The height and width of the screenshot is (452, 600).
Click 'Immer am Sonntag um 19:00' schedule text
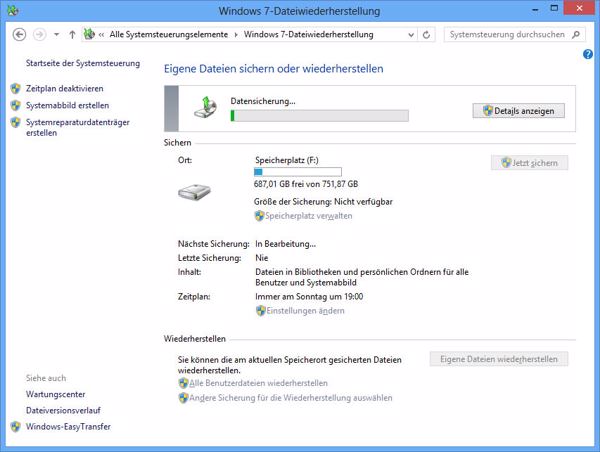[x=309, y=297]
